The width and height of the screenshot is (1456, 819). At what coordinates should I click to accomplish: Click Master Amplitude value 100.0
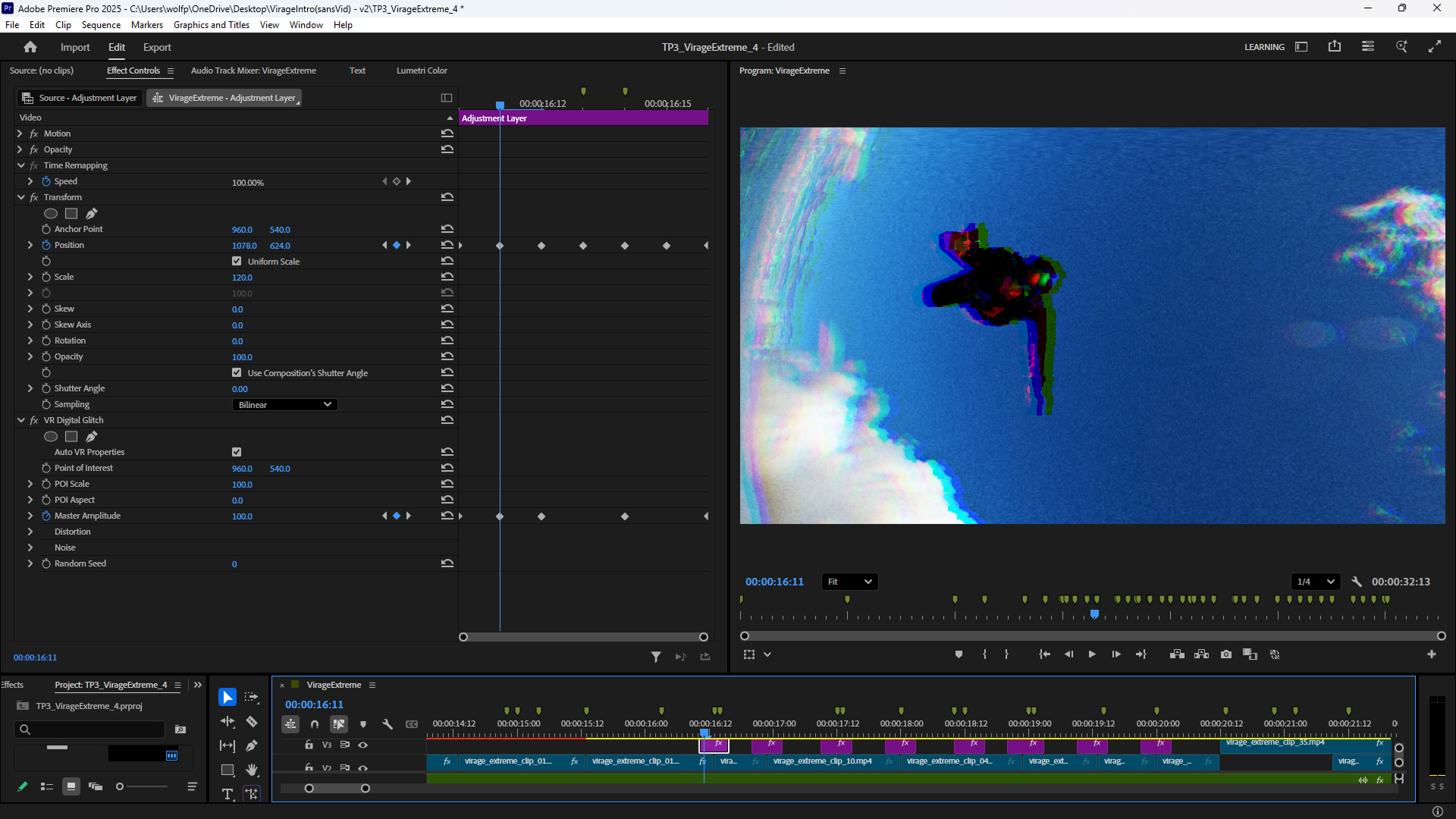point(242,516)
